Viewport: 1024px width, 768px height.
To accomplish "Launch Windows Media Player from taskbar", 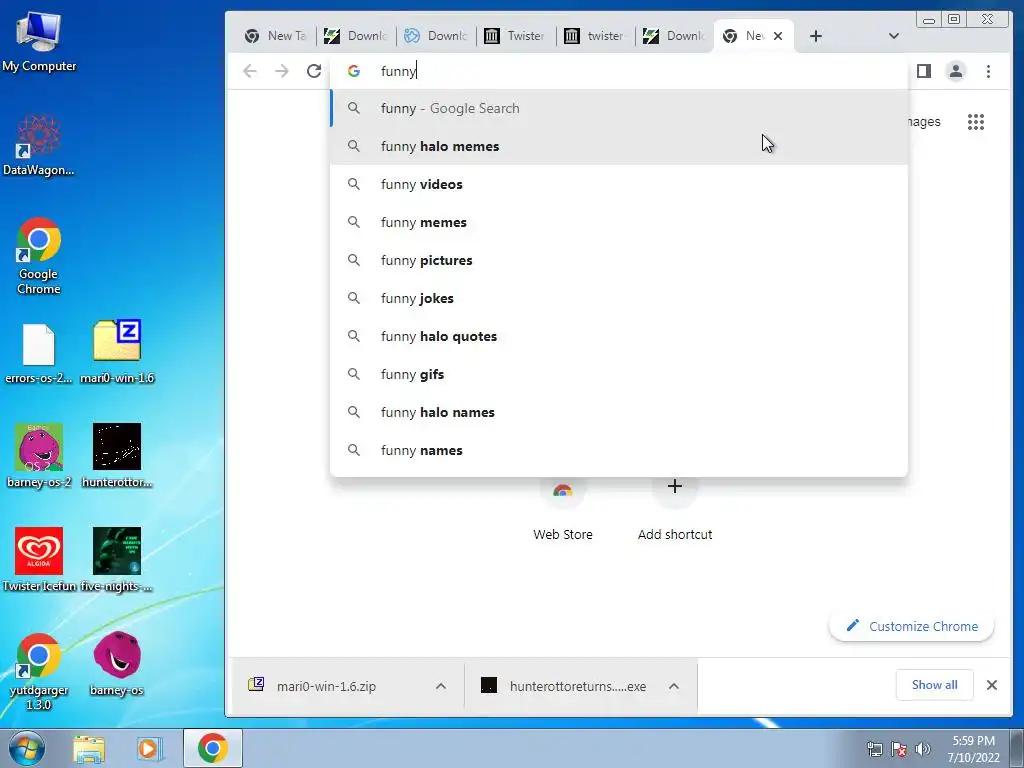I will [x=149, y=748].
